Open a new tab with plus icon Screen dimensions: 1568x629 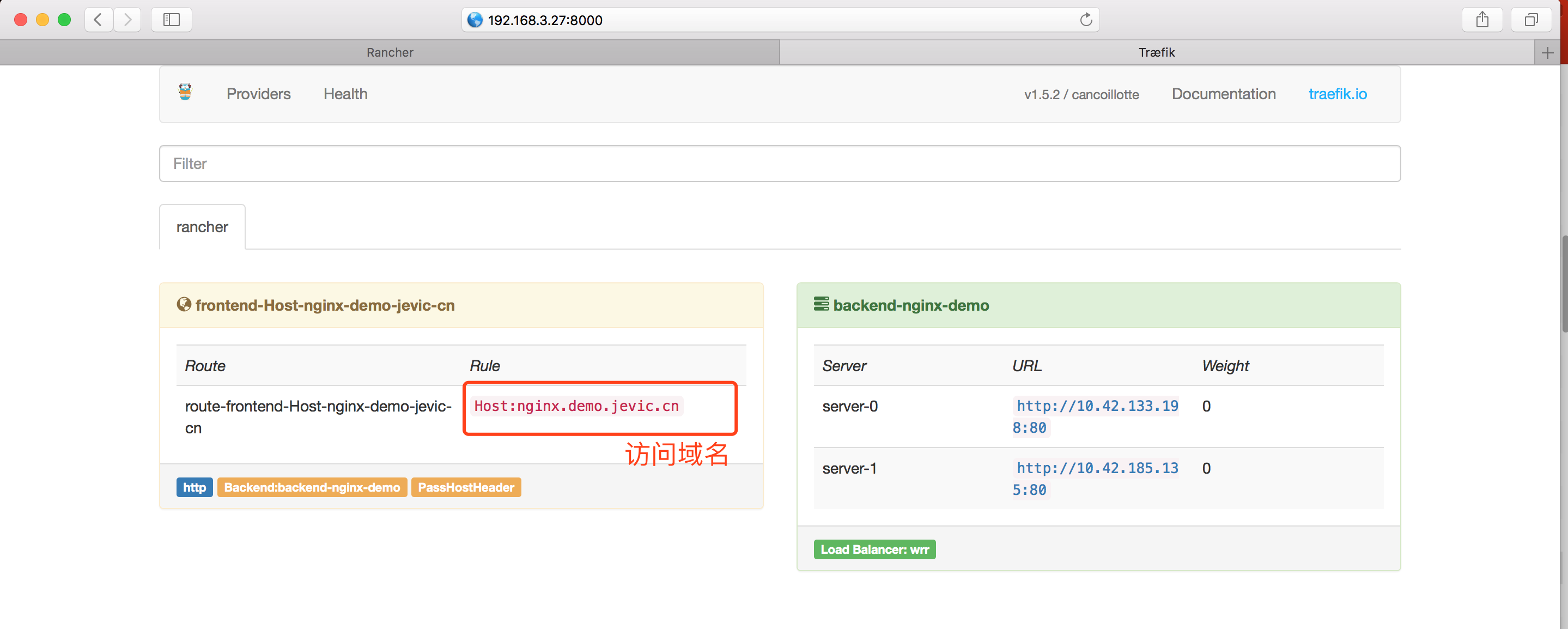(1547, 52)
